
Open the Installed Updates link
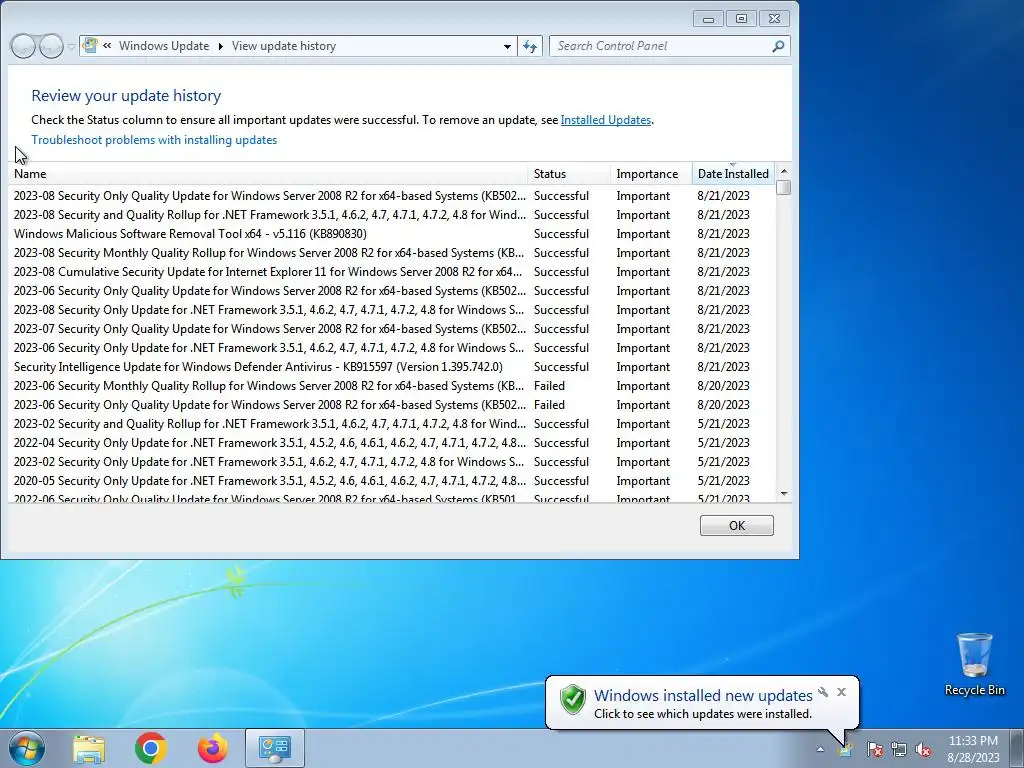605,120
